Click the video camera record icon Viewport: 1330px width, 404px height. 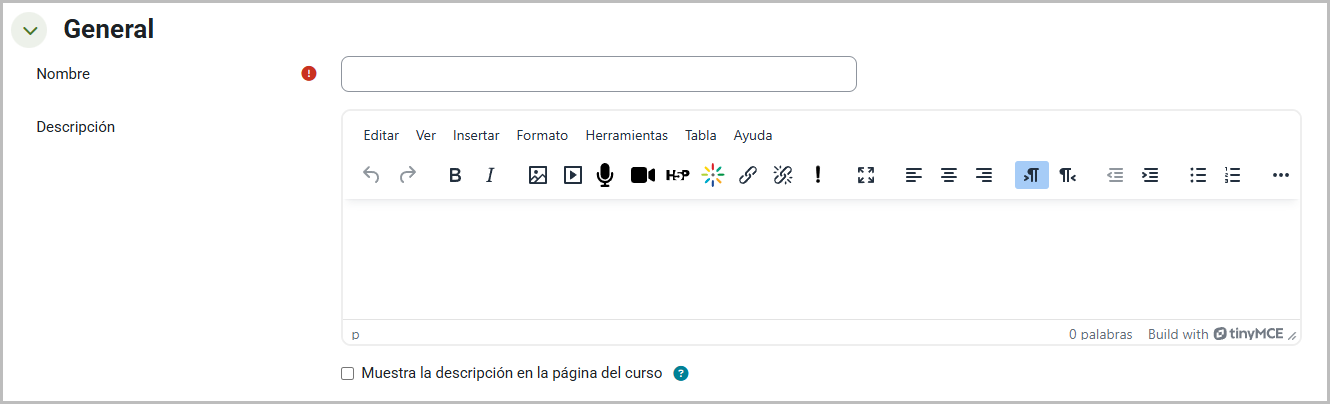point(642,176)
